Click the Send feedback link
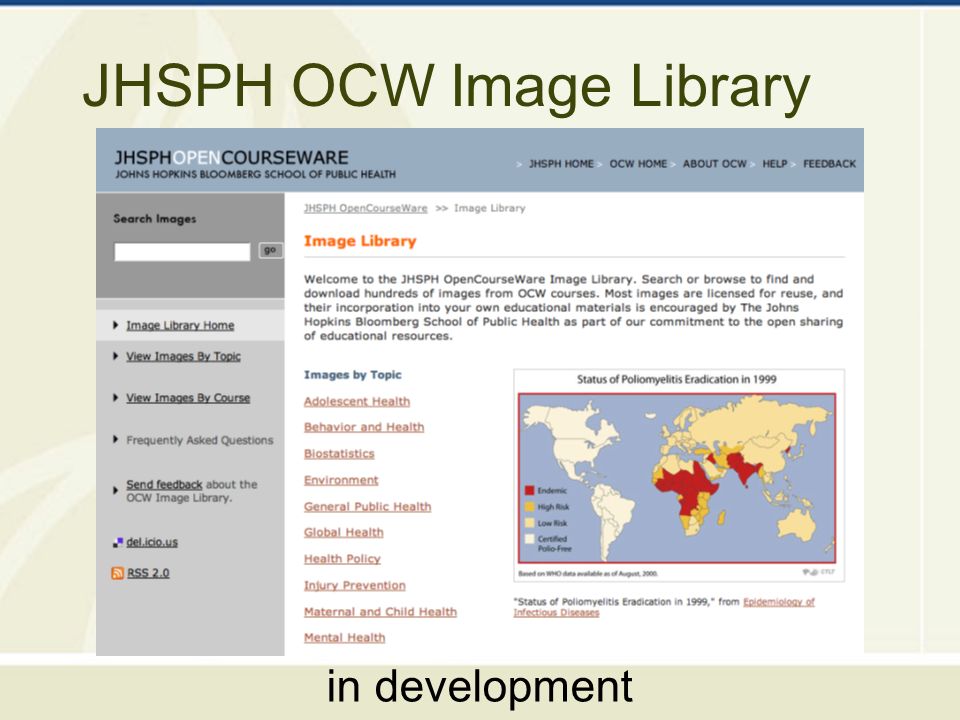 click(x=164, y=484)
